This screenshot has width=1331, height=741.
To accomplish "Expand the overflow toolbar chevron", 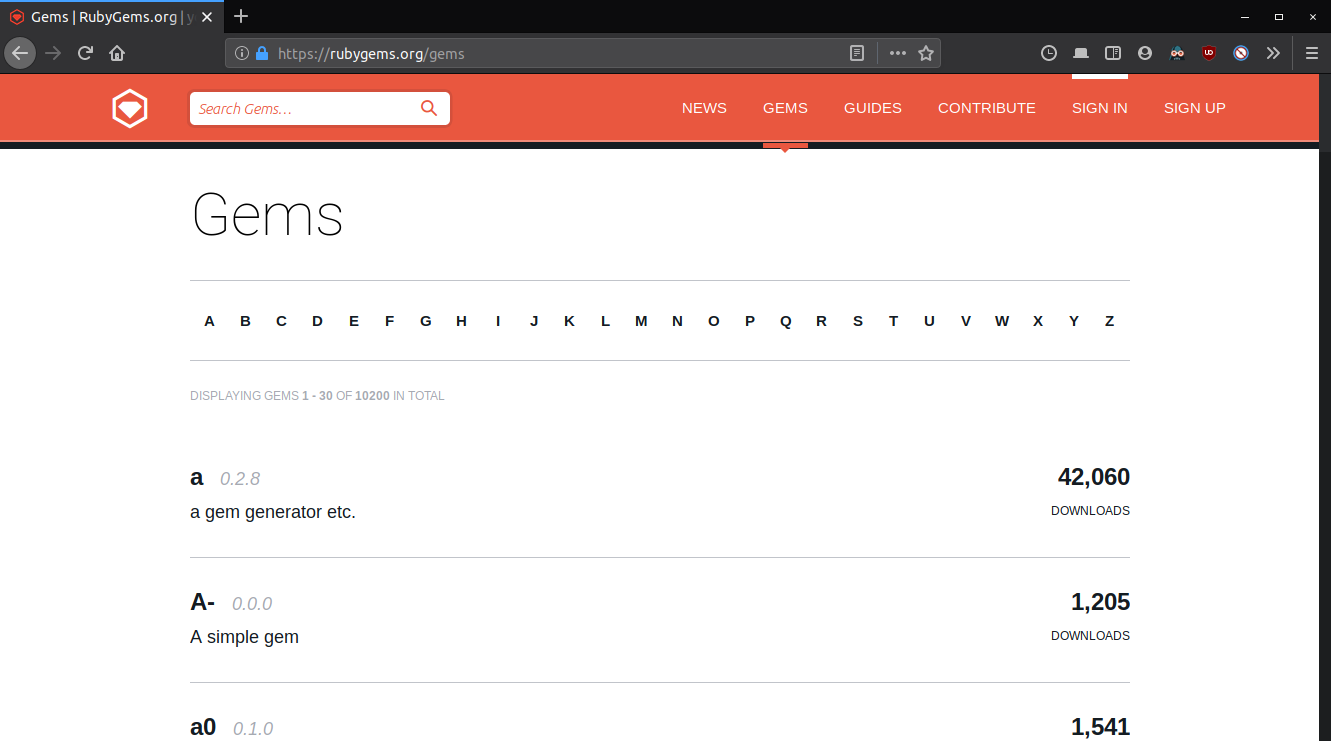I will [1273, 53].
